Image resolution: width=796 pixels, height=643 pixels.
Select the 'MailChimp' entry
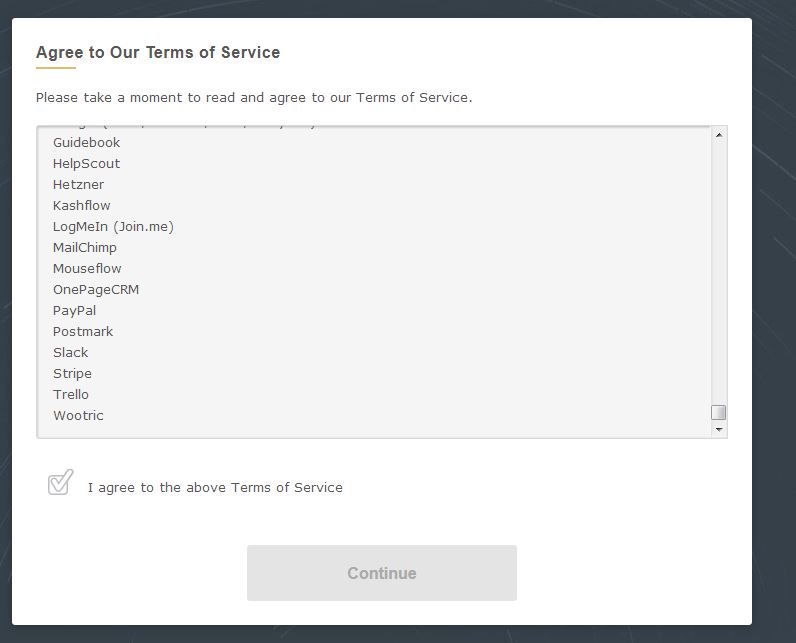(85, 248)
